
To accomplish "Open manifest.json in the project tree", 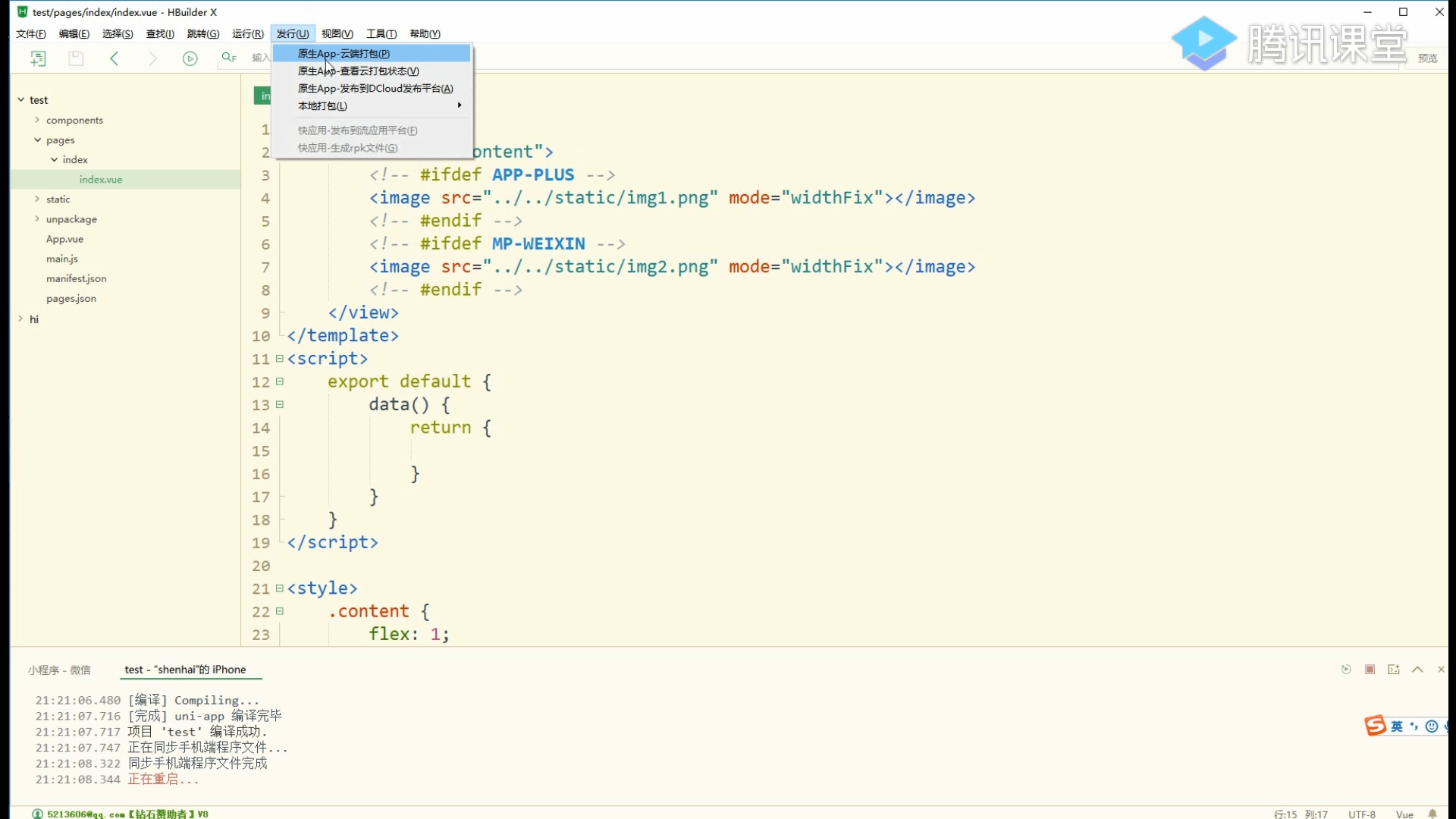I will pyautogui.click(x=76, y=278).
